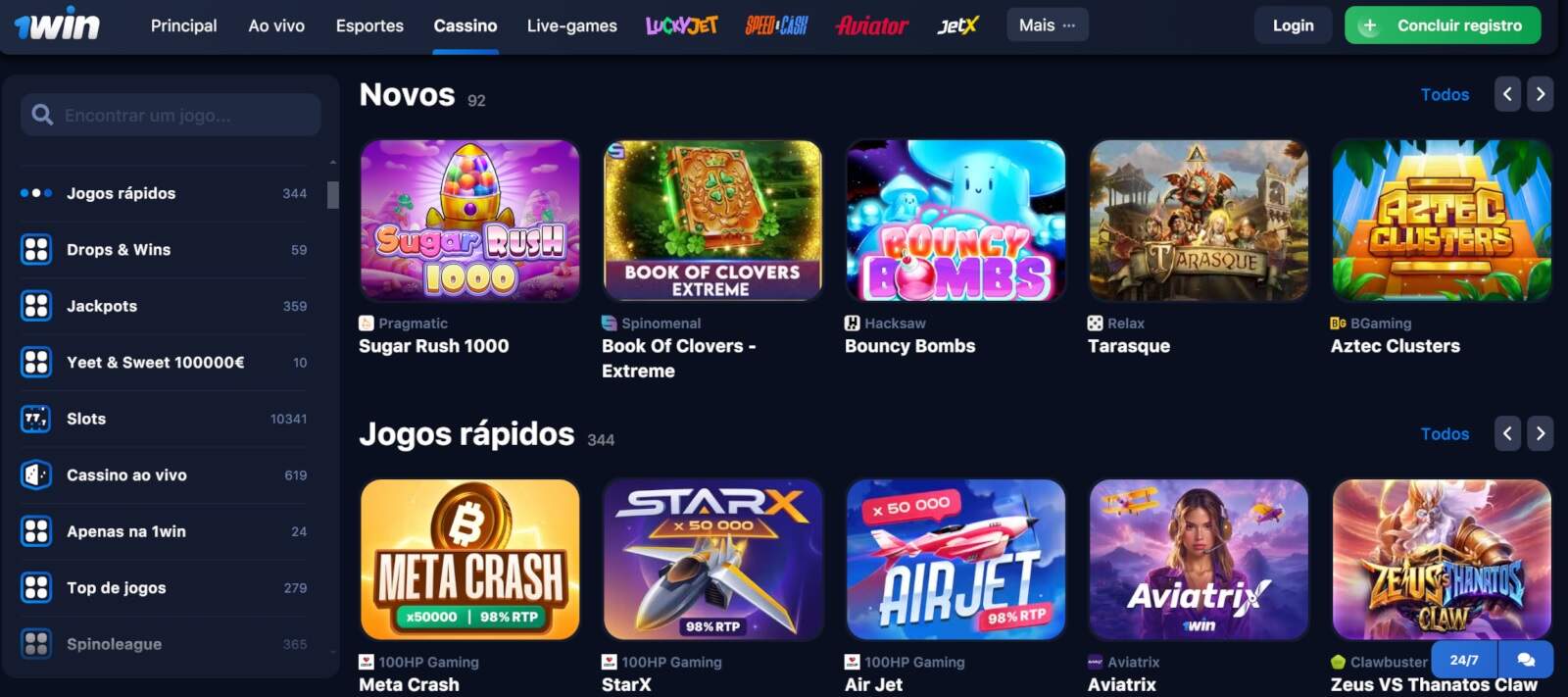1568x697 pixels.
Task: Select Jogos rápidos in the sidebar
Action: (x=164, y=193)
